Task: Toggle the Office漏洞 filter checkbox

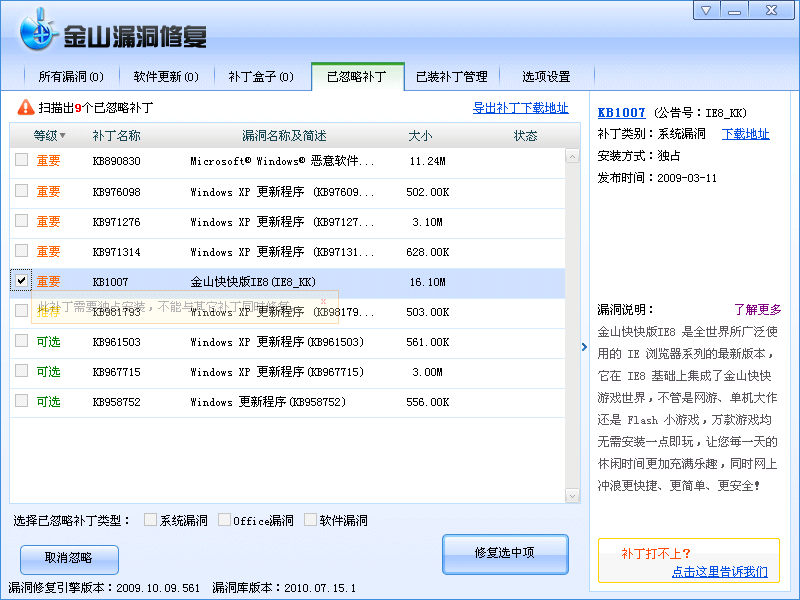Action: 224,519
